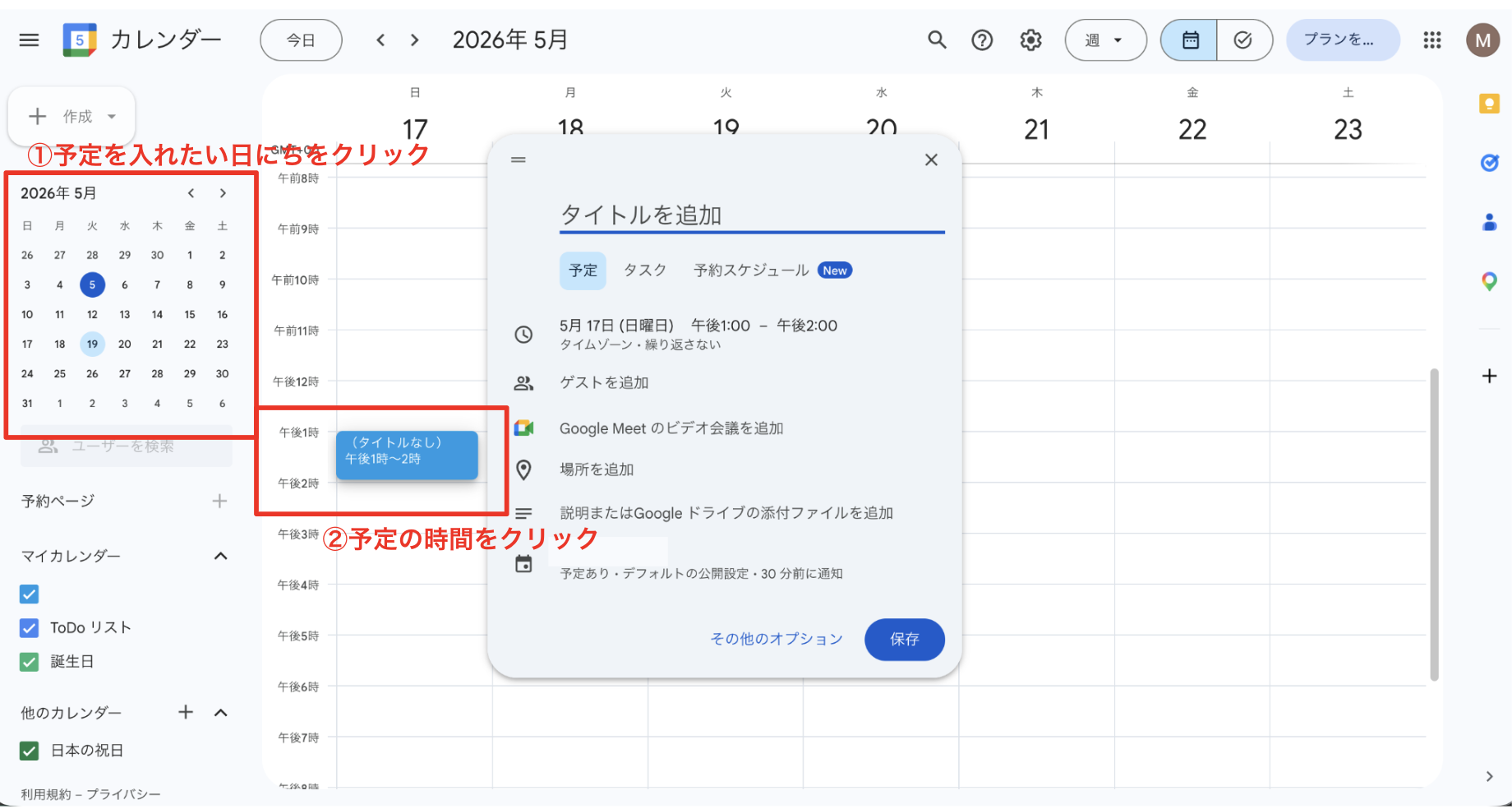This screenshot has width=1512, height=809.
Task: Click the 今日 button
Action: pos(301,40)
